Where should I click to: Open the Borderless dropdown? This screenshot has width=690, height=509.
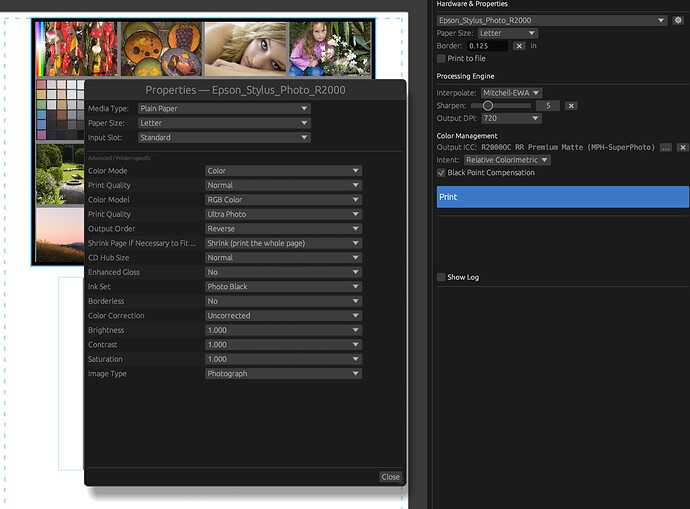click(283, 301)
